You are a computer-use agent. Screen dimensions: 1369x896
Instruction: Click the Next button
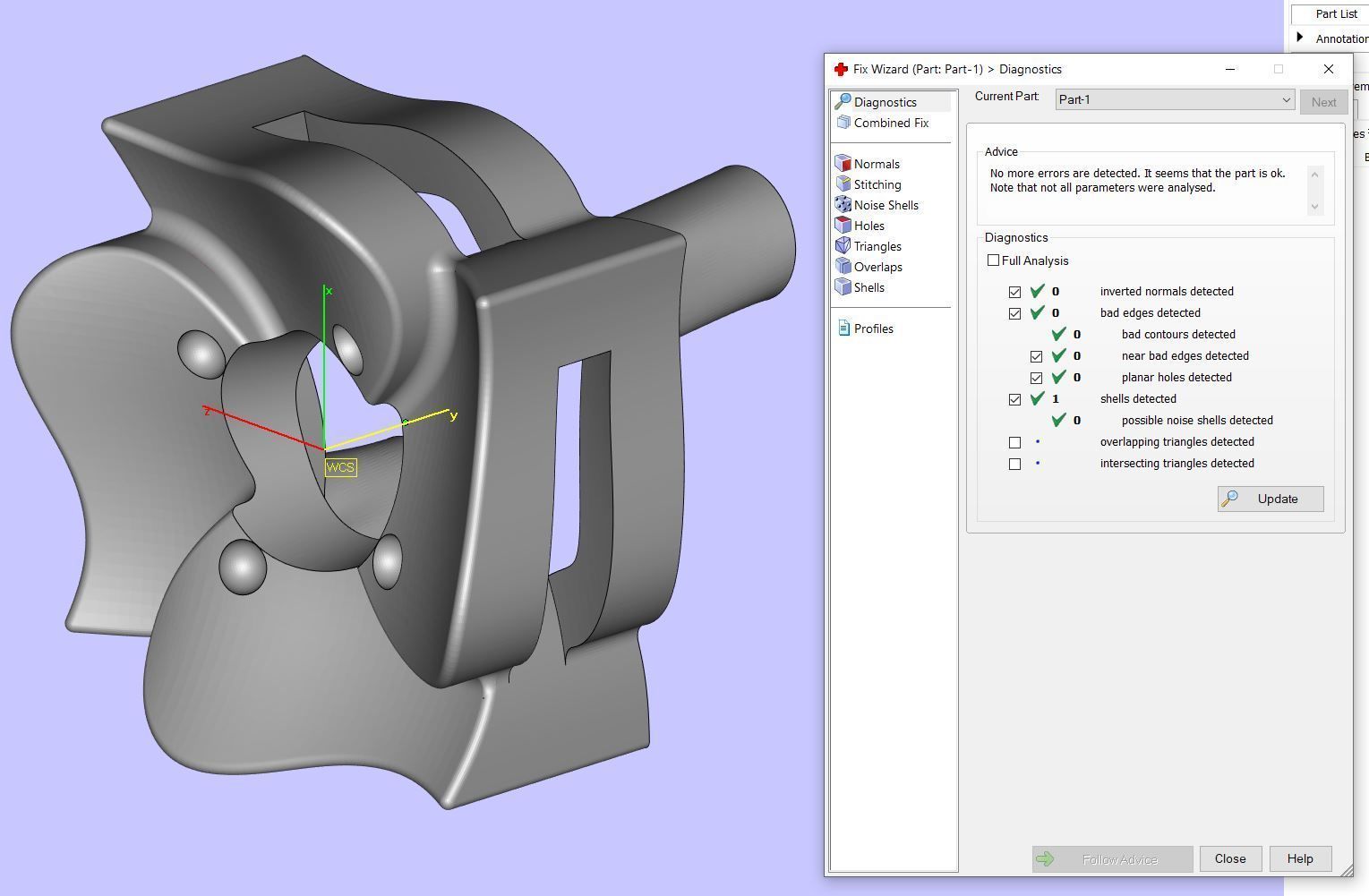(x=1323, y=101)
